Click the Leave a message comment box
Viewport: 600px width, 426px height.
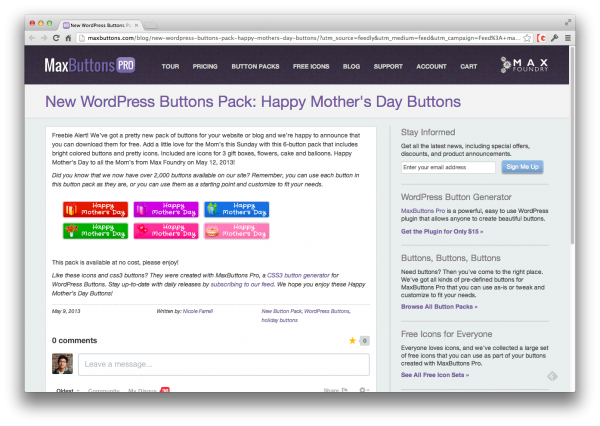(x=224, y=364)
